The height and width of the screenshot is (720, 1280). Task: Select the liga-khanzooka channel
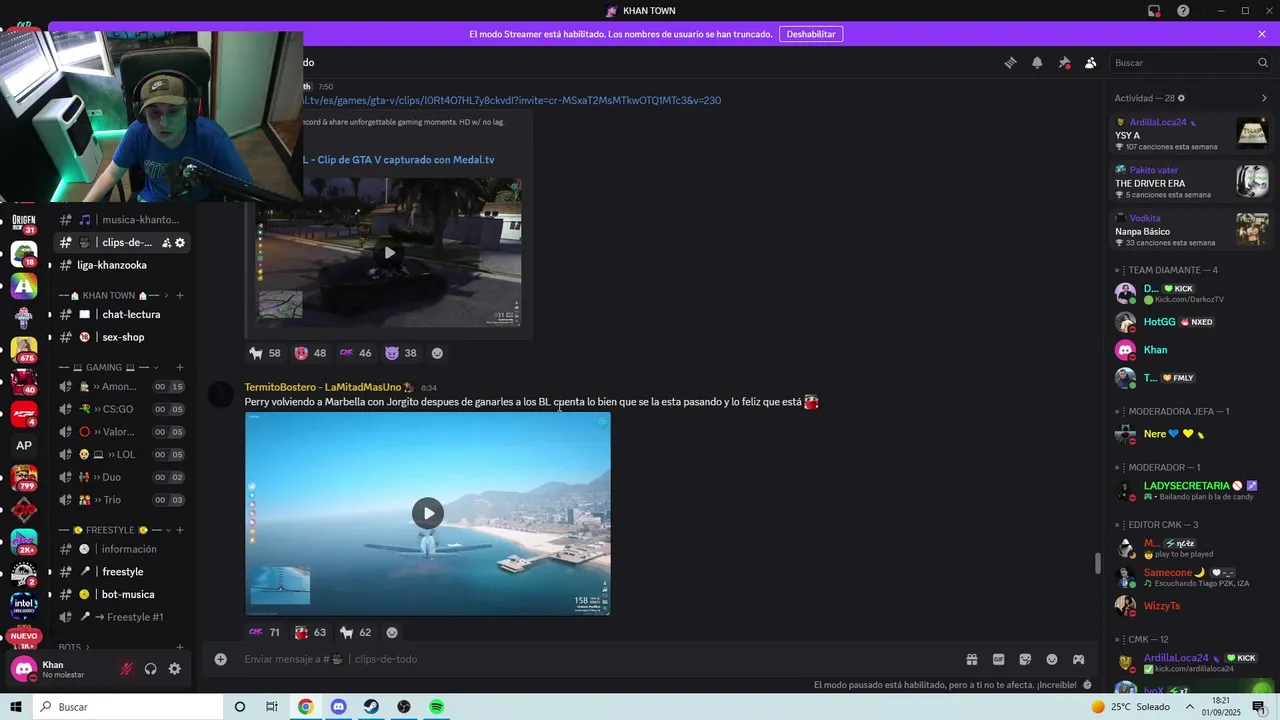point(122,265)
